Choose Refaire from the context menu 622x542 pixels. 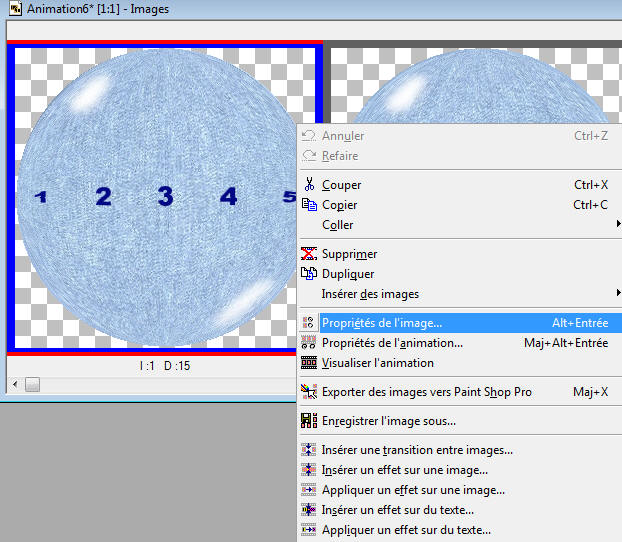(x=459, y=156)
